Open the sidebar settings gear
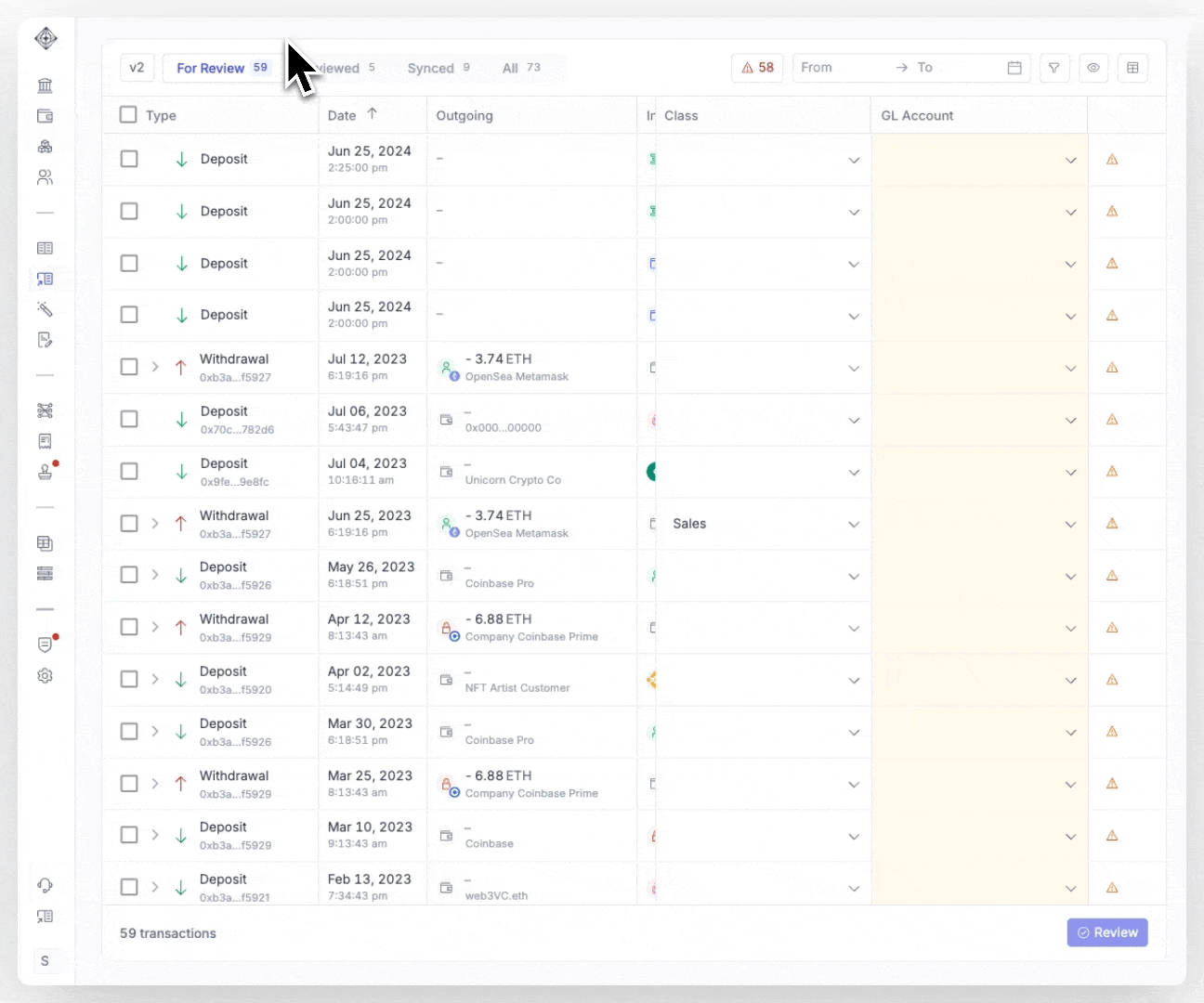Image resolution: width=1204 pixels, height=1003 pixels. [x=45, y=676]
